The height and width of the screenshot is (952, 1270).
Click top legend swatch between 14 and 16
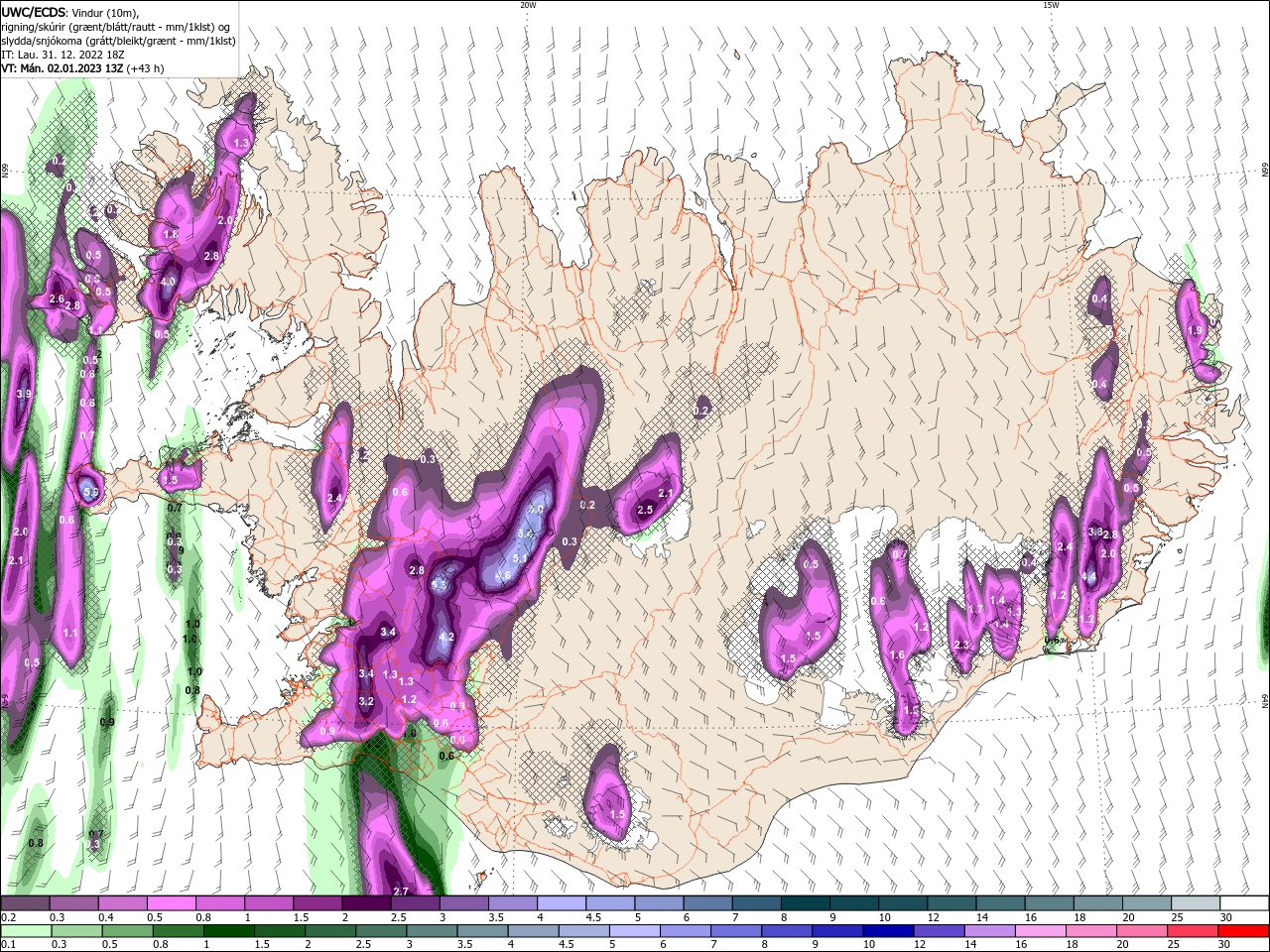(1001, 903)
